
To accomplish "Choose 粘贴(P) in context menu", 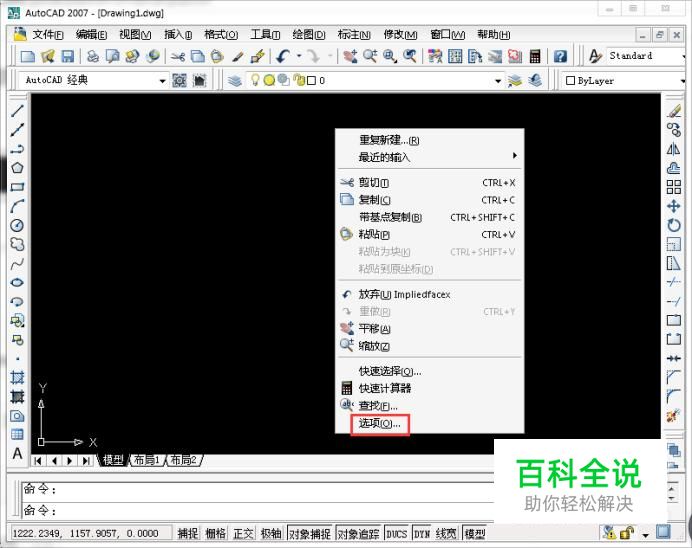I will 430,234.
